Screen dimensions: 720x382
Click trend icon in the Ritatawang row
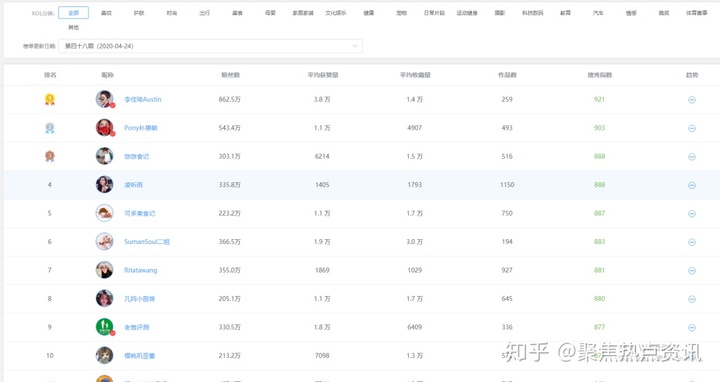point(692,270)
